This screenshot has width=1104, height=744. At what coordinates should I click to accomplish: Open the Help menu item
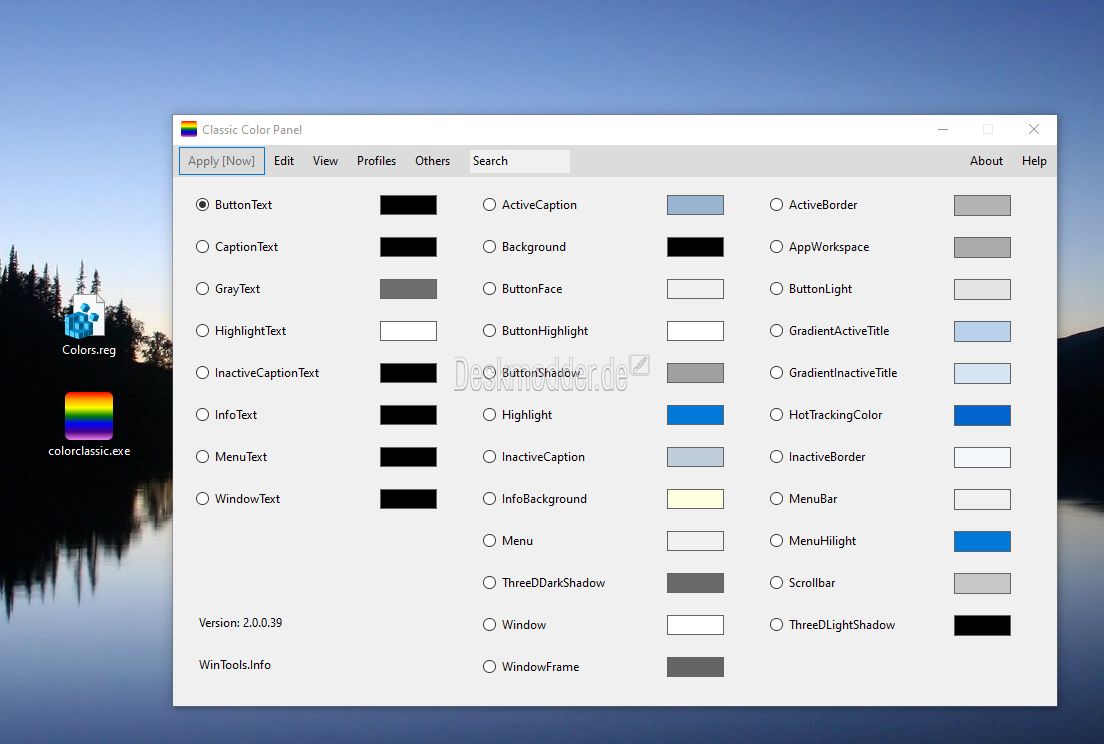click(1034, 160)
